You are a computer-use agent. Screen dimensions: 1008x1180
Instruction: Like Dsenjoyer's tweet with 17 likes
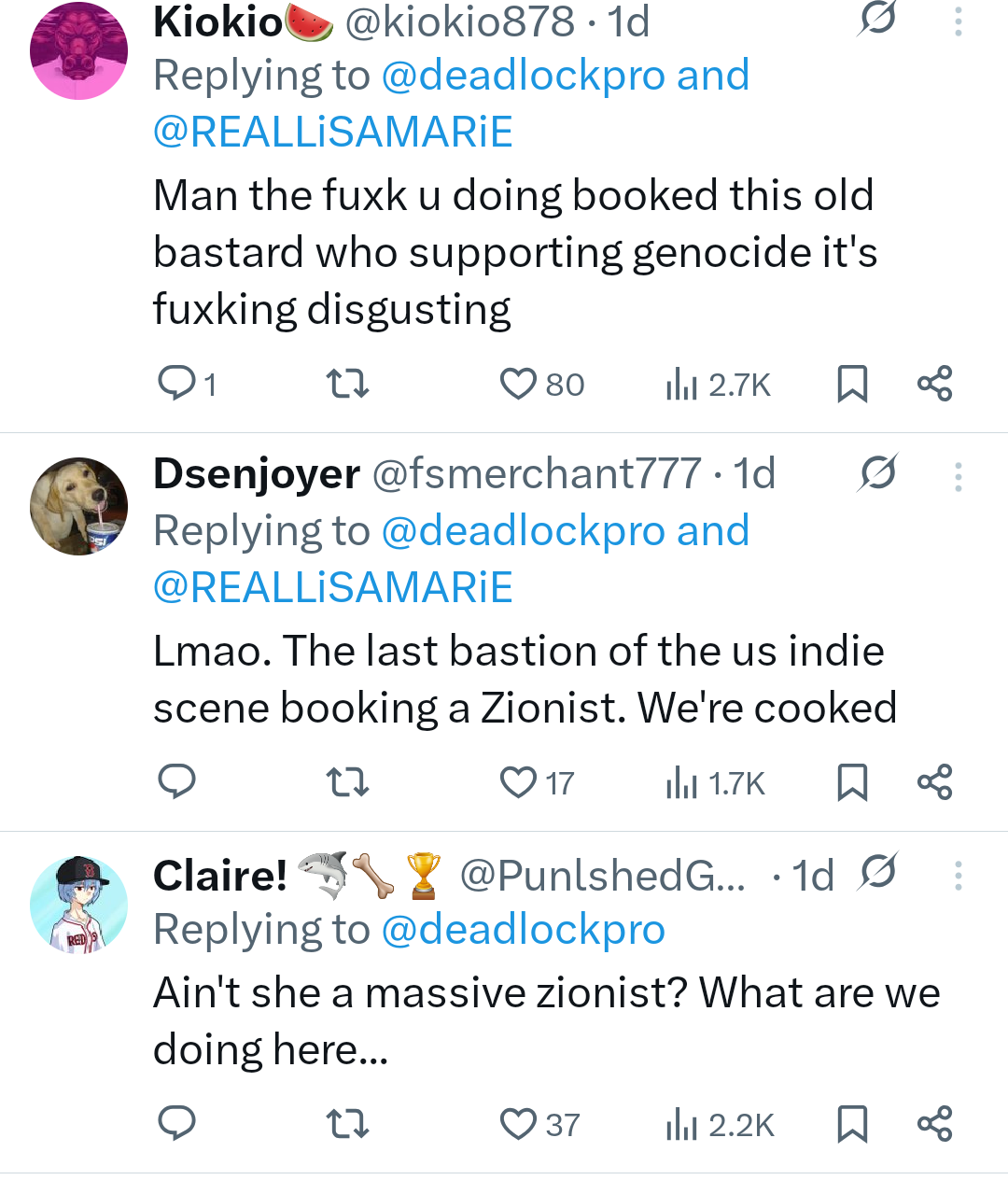click(518, 782)
